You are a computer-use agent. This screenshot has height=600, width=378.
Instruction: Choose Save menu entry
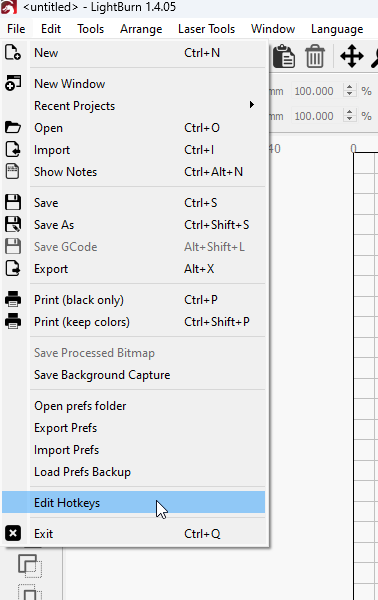(x=134, y=202)
